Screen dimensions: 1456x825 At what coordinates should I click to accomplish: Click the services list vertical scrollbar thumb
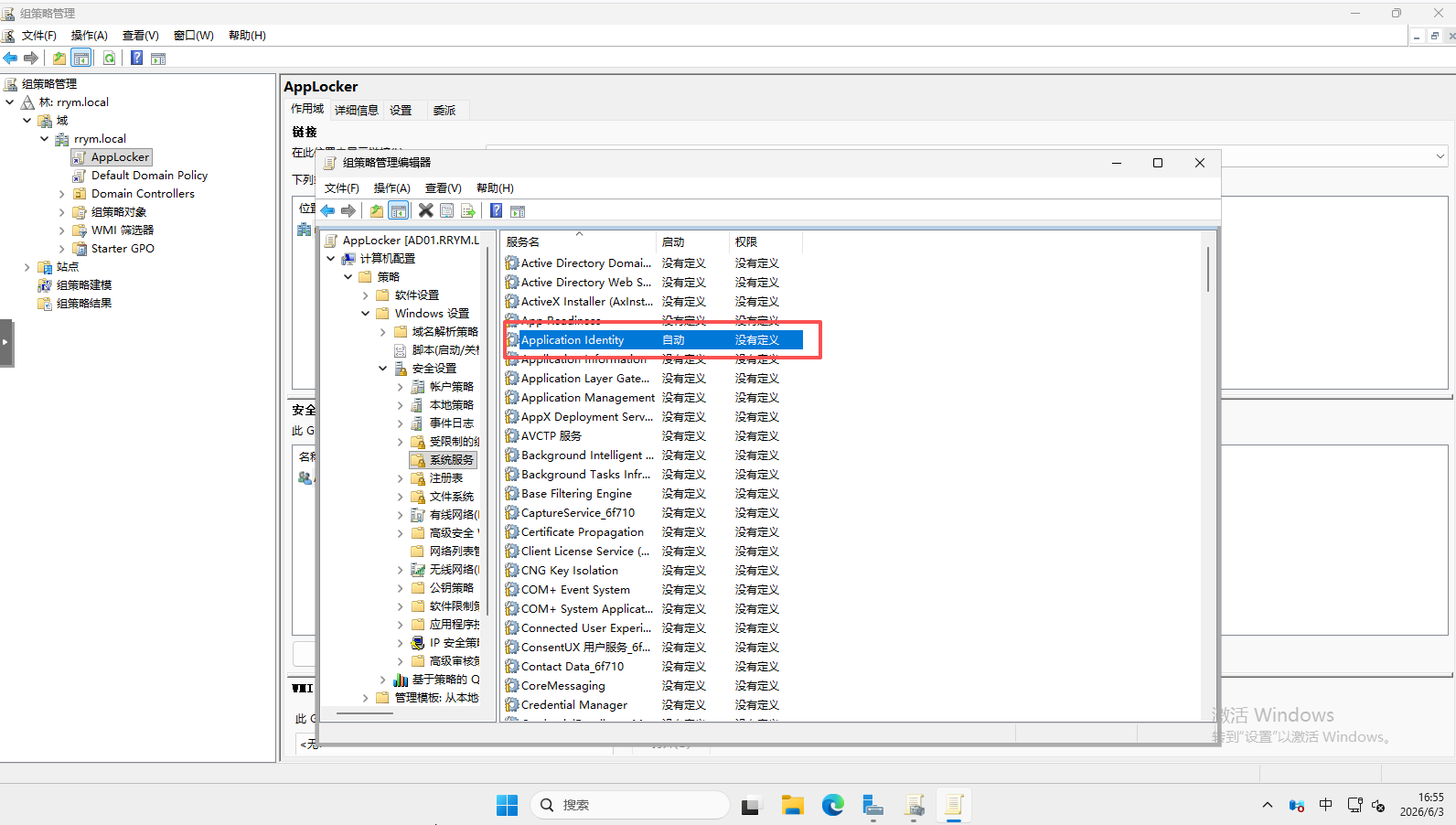click(x=1208, y=269)
